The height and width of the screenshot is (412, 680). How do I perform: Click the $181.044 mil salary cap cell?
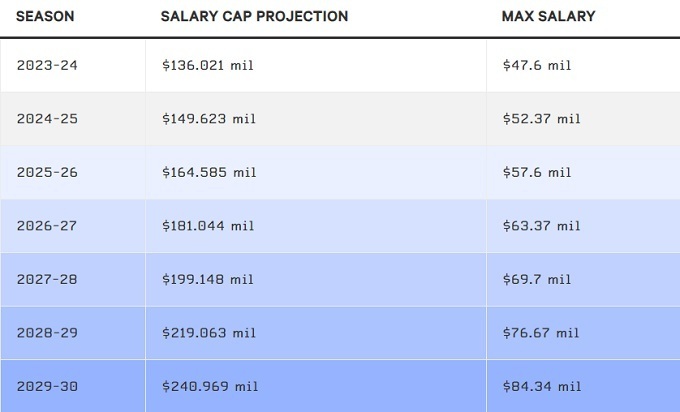click(x=208, y=226)
